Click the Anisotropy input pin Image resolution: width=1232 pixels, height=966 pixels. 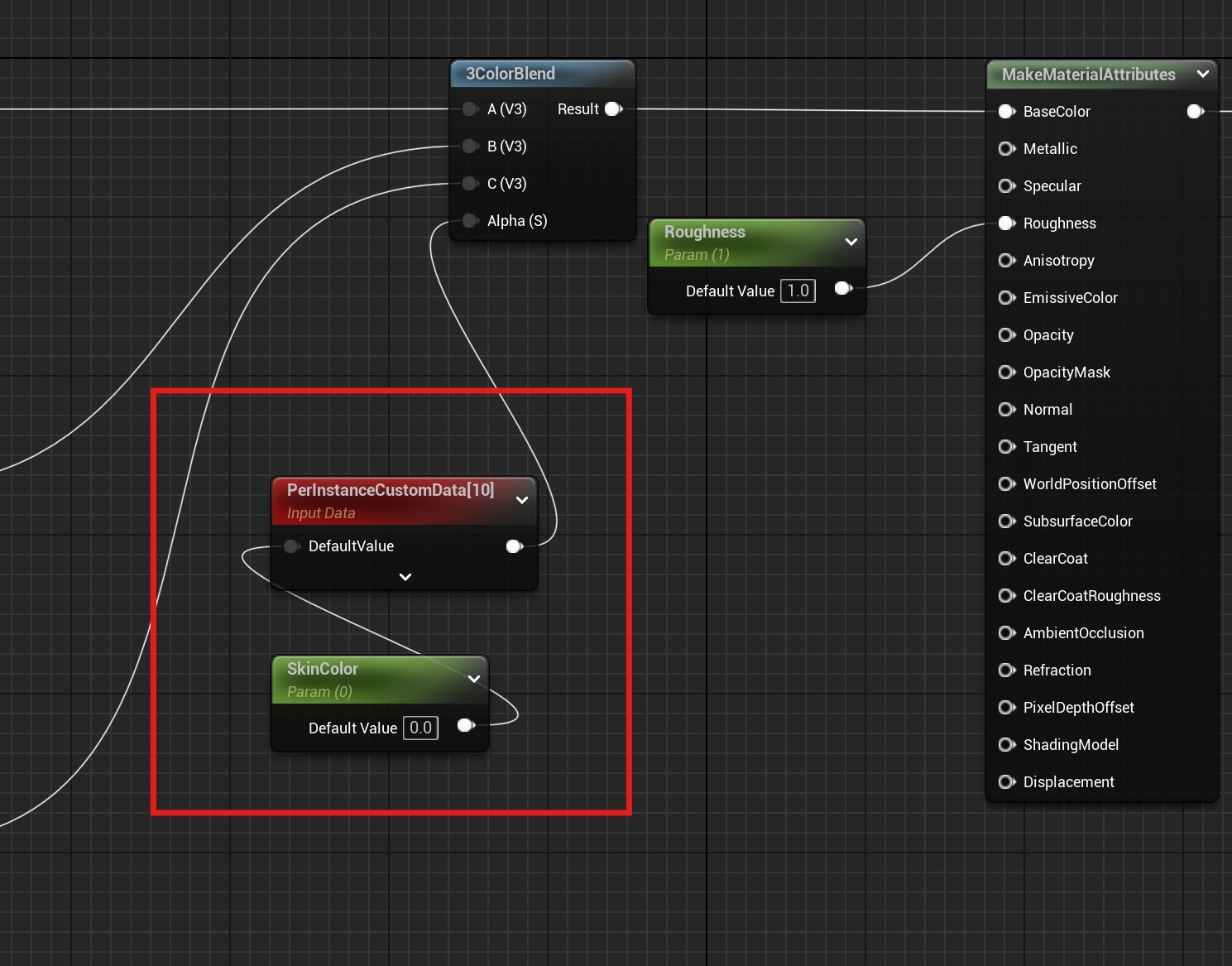tap(1007, 261)
